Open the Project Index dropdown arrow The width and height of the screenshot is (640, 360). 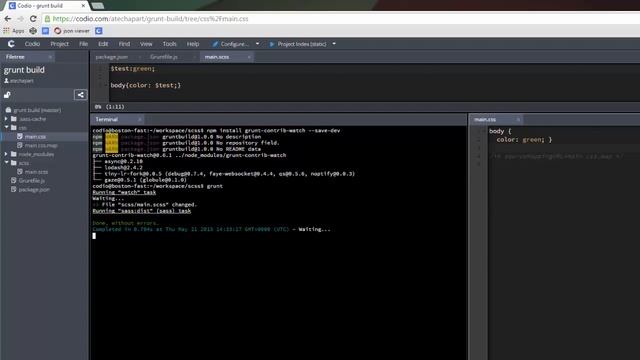click(x=334, y=44)
